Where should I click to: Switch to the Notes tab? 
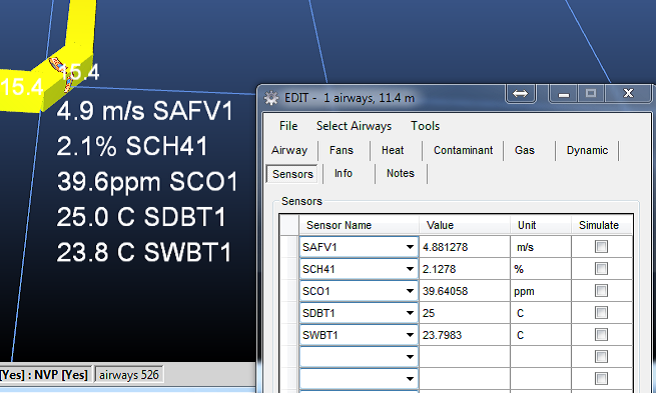point(400,173)
